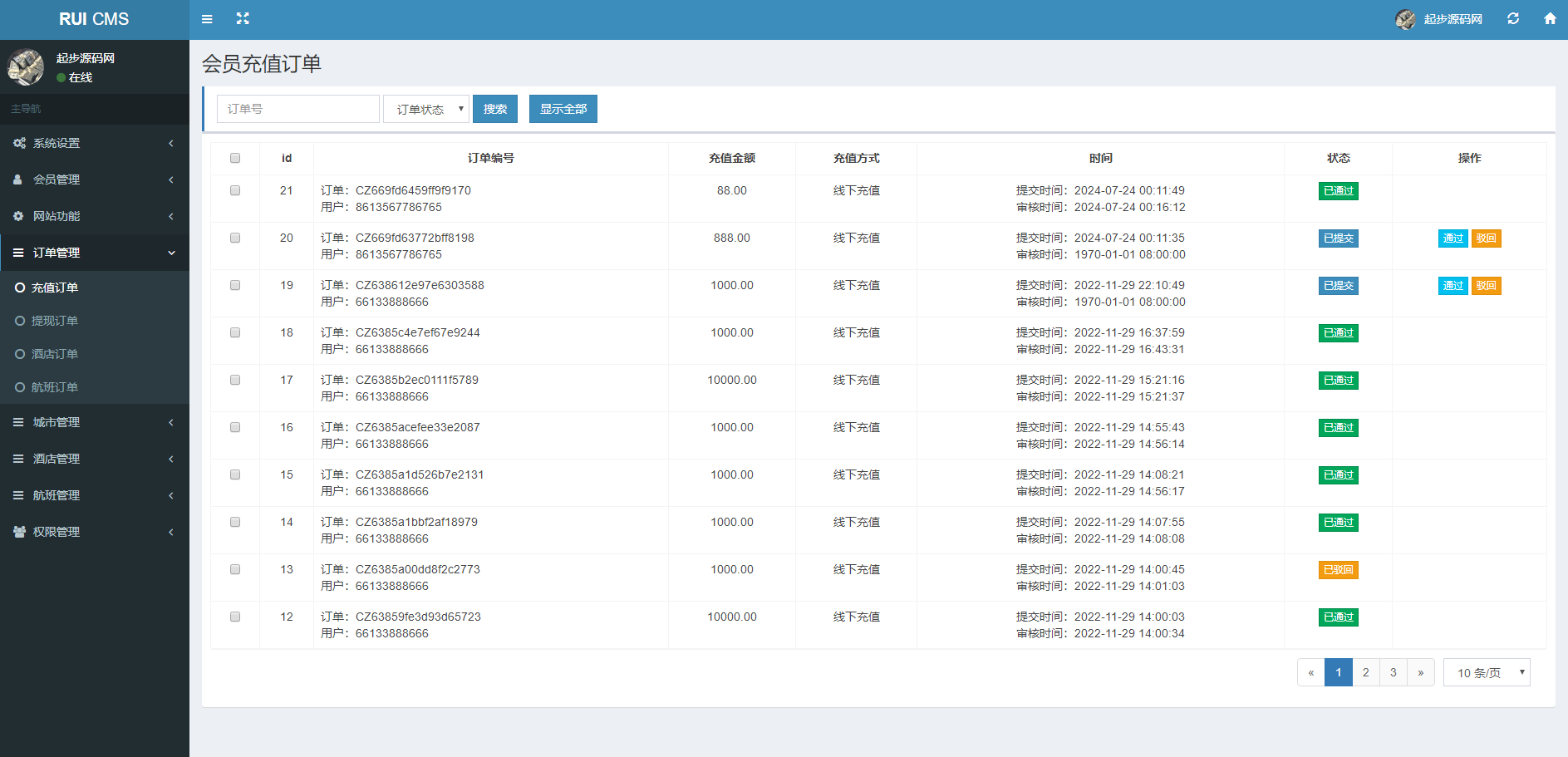Viewport: 1568px width, 757px height.
Task: Click the sidebar user avatar image
Action: [26, 67]
